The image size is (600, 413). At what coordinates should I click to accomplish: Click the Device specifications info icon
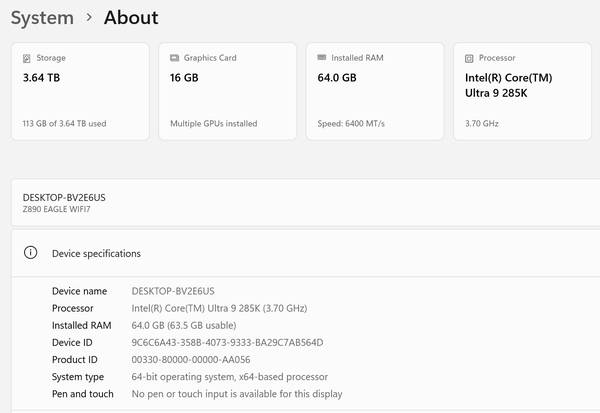click(x=31, y=253)
